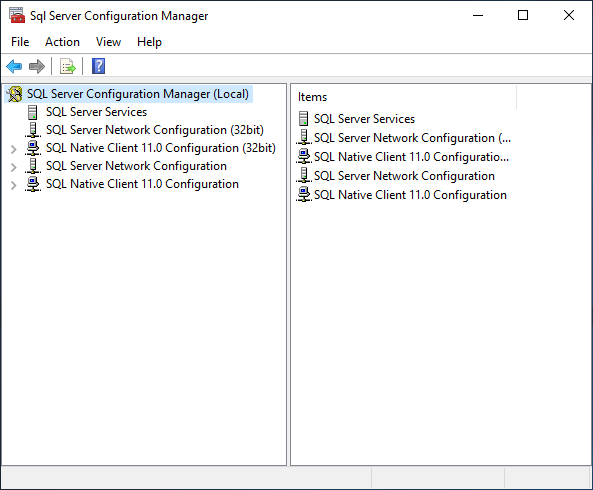Click truncated Native Client Configuratio... icon in Items list
This screenshot has width=593, height=490.
click(304, 157)
